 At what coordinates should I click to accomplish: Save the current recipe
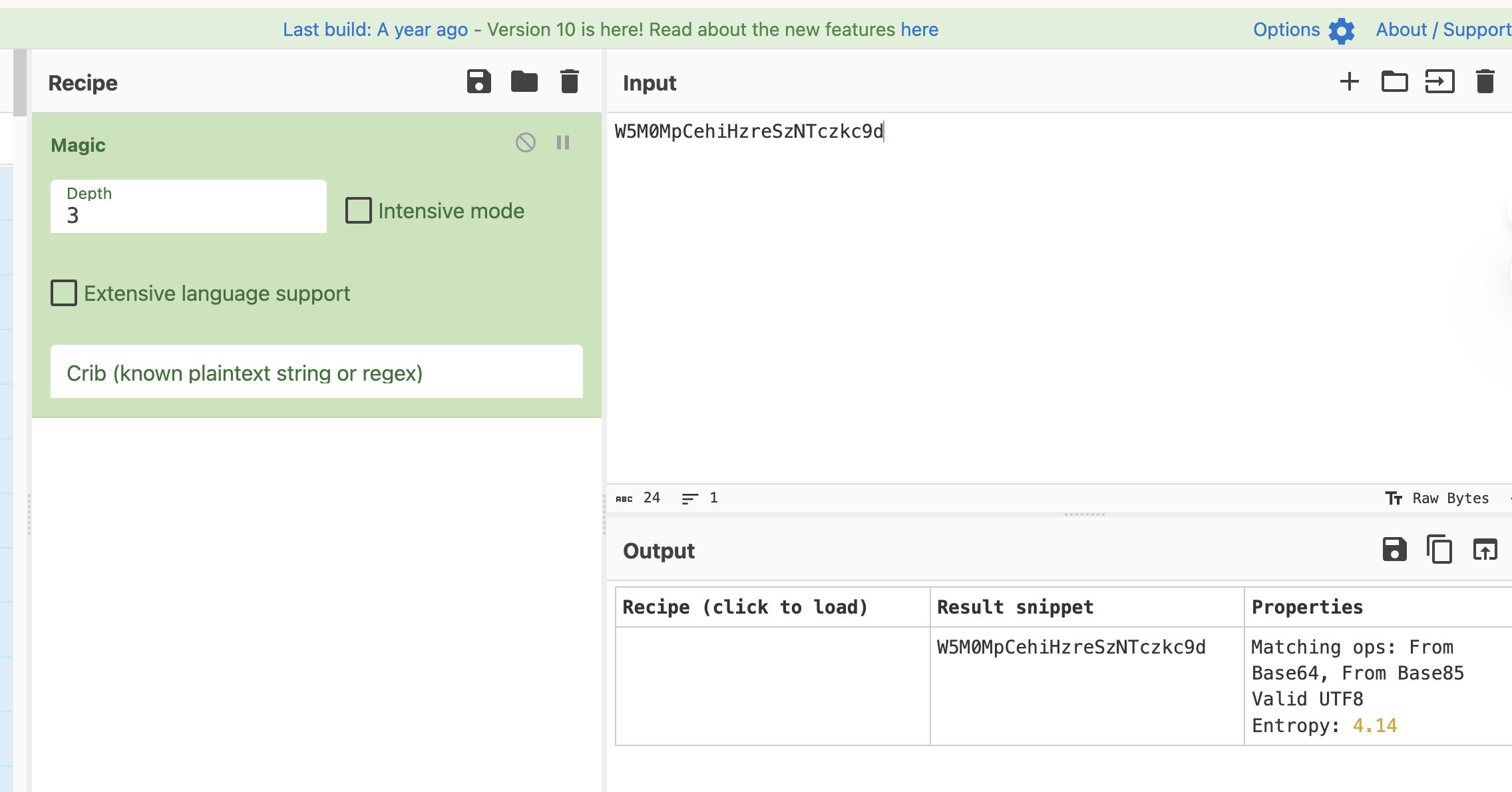coord(478,82)
